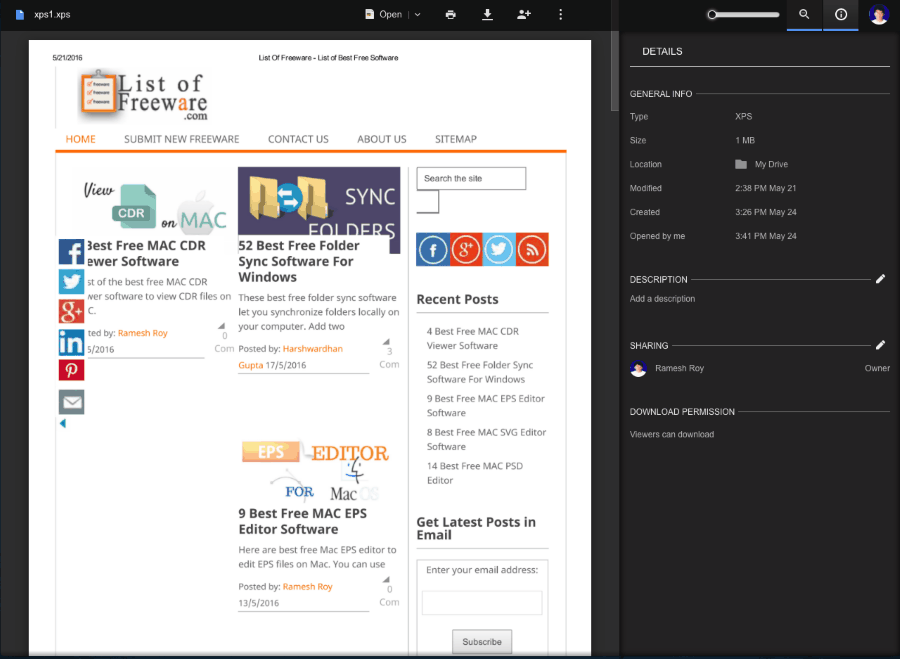Select SITEMAP in the site menu
Screen dimensions: 900x659
point(456,139)
